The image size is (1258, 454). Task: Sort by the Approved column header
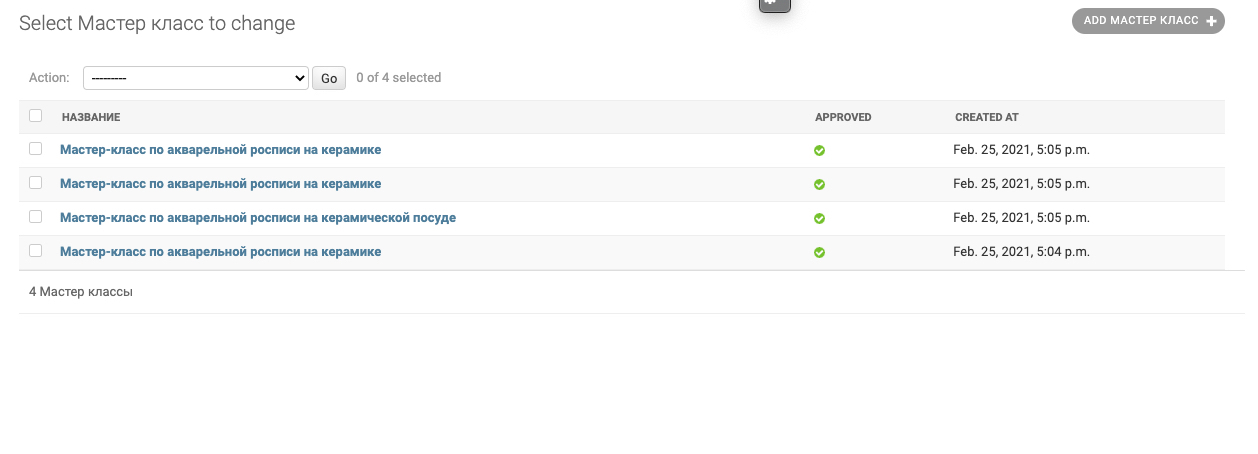pyautogui.click(x=843, y=117)
